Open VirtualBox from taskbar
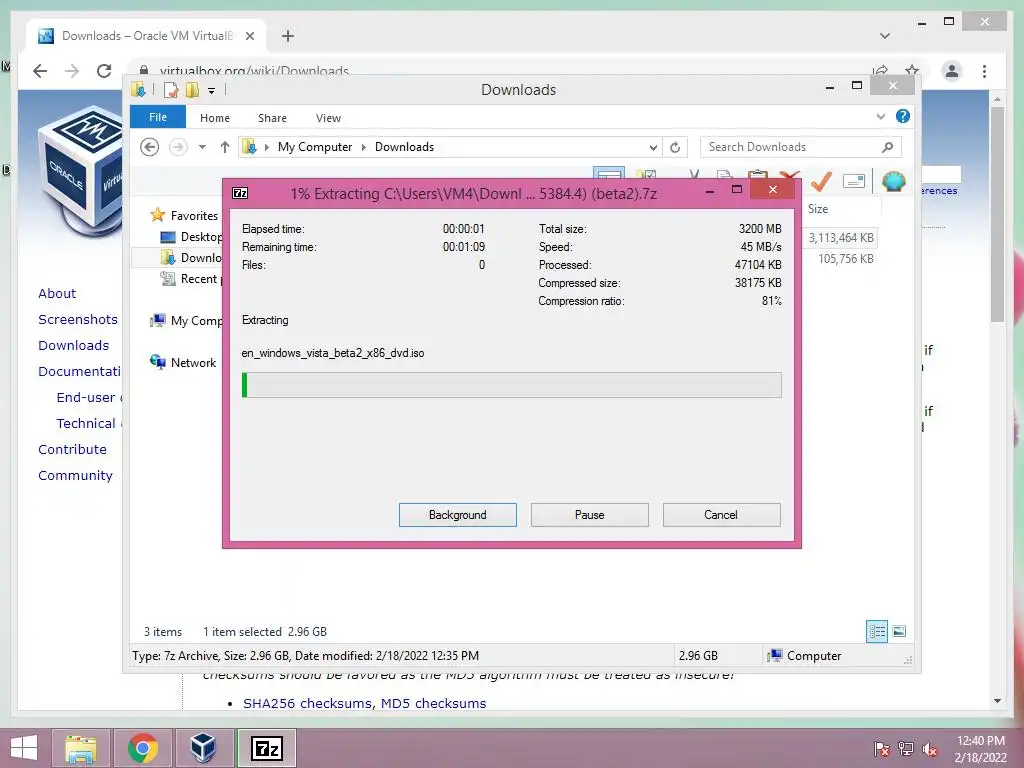 tap(203, 748)
